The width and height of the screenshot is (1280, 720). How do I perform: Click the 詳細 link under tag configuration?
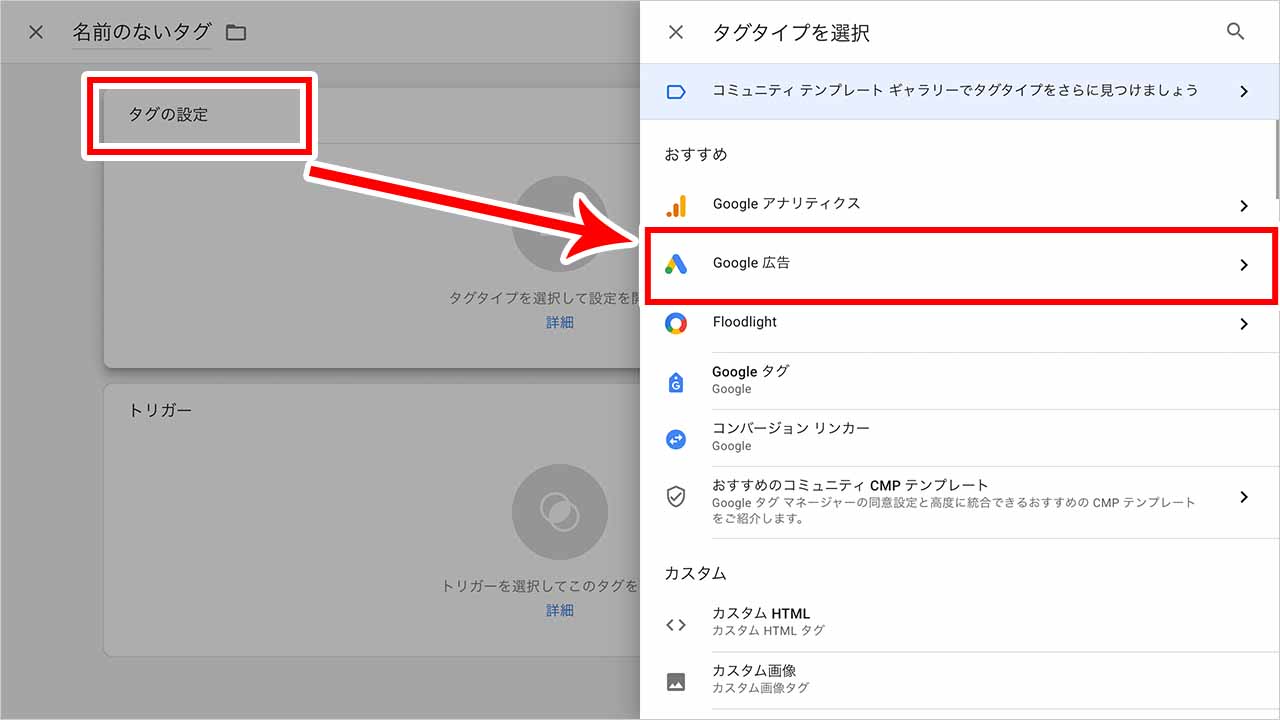(x=560, y=323)
